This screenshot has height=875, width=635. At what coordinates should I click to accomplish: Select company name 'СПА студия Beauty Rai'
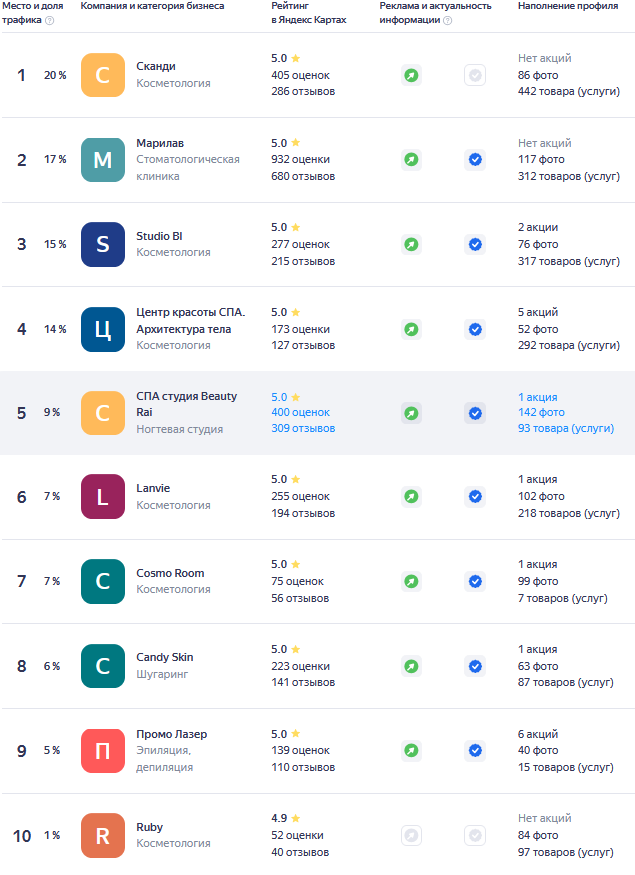186,404
